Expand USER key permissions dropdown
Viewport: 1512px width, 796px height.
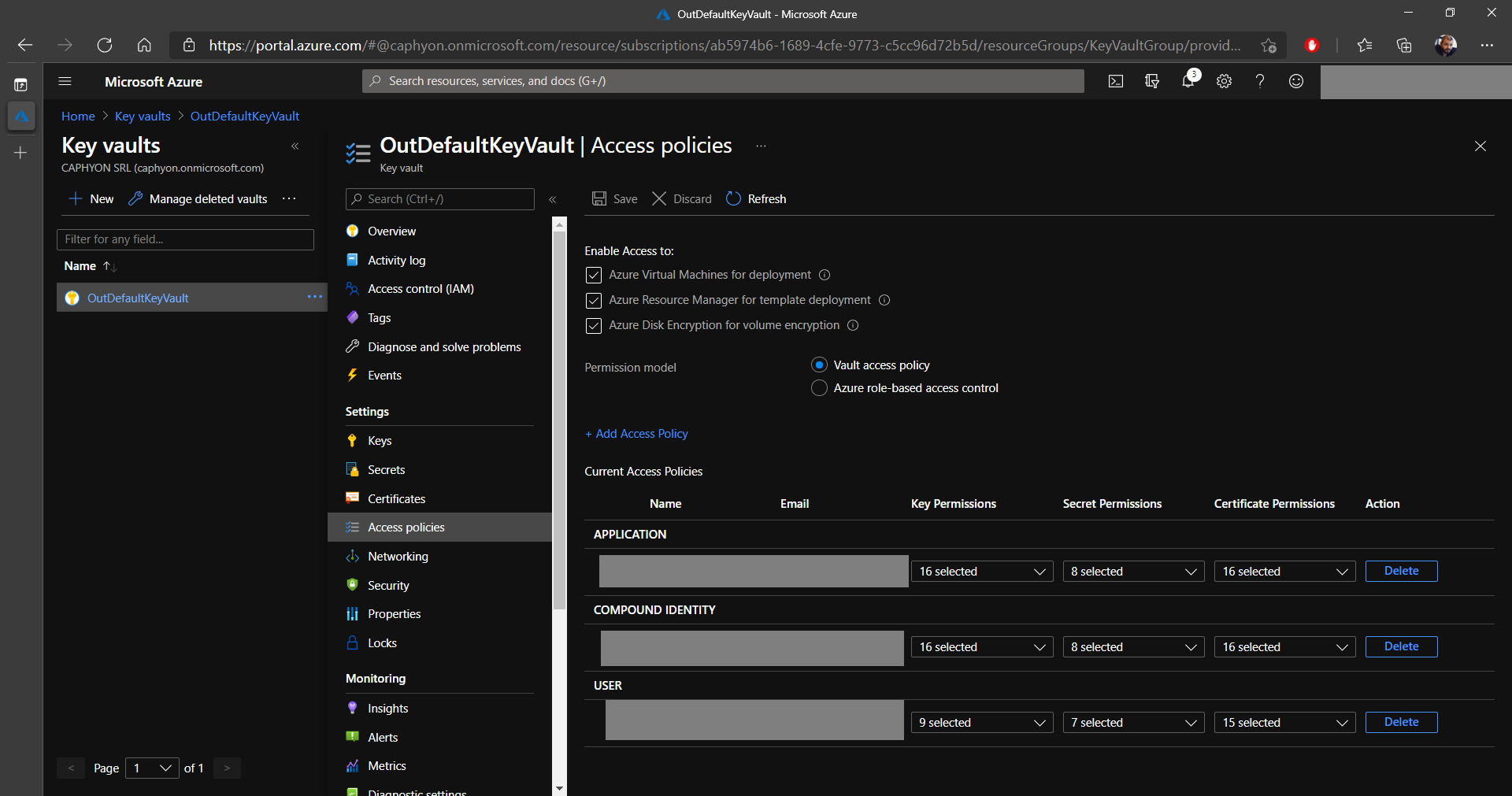click(982, 722)
